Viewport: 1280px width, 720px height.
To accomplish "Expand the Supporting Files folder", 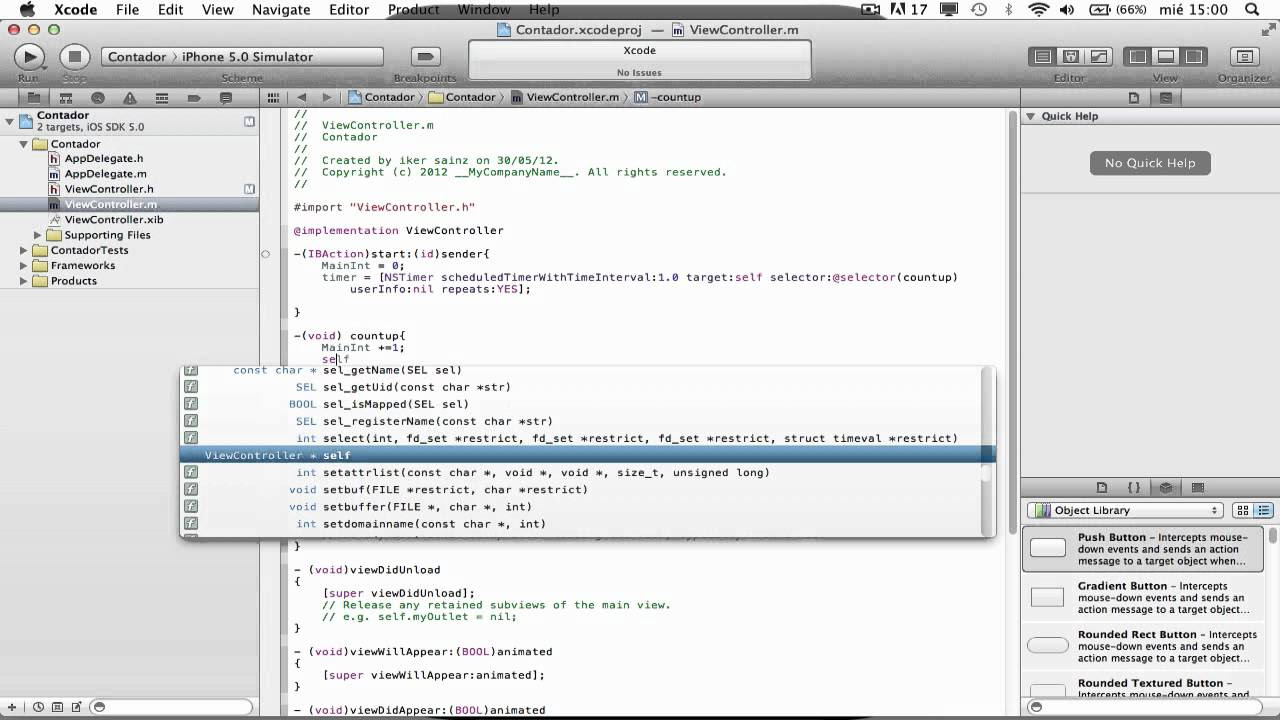I will [38, 235].
